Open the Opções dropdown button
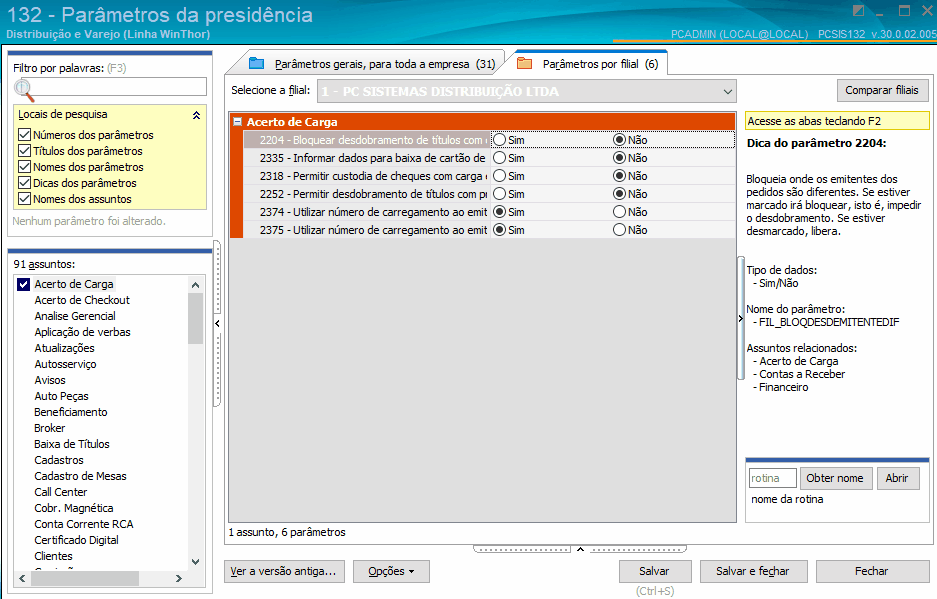The height and width of the screenshot is (599, 937). click(x=391, y=571)
